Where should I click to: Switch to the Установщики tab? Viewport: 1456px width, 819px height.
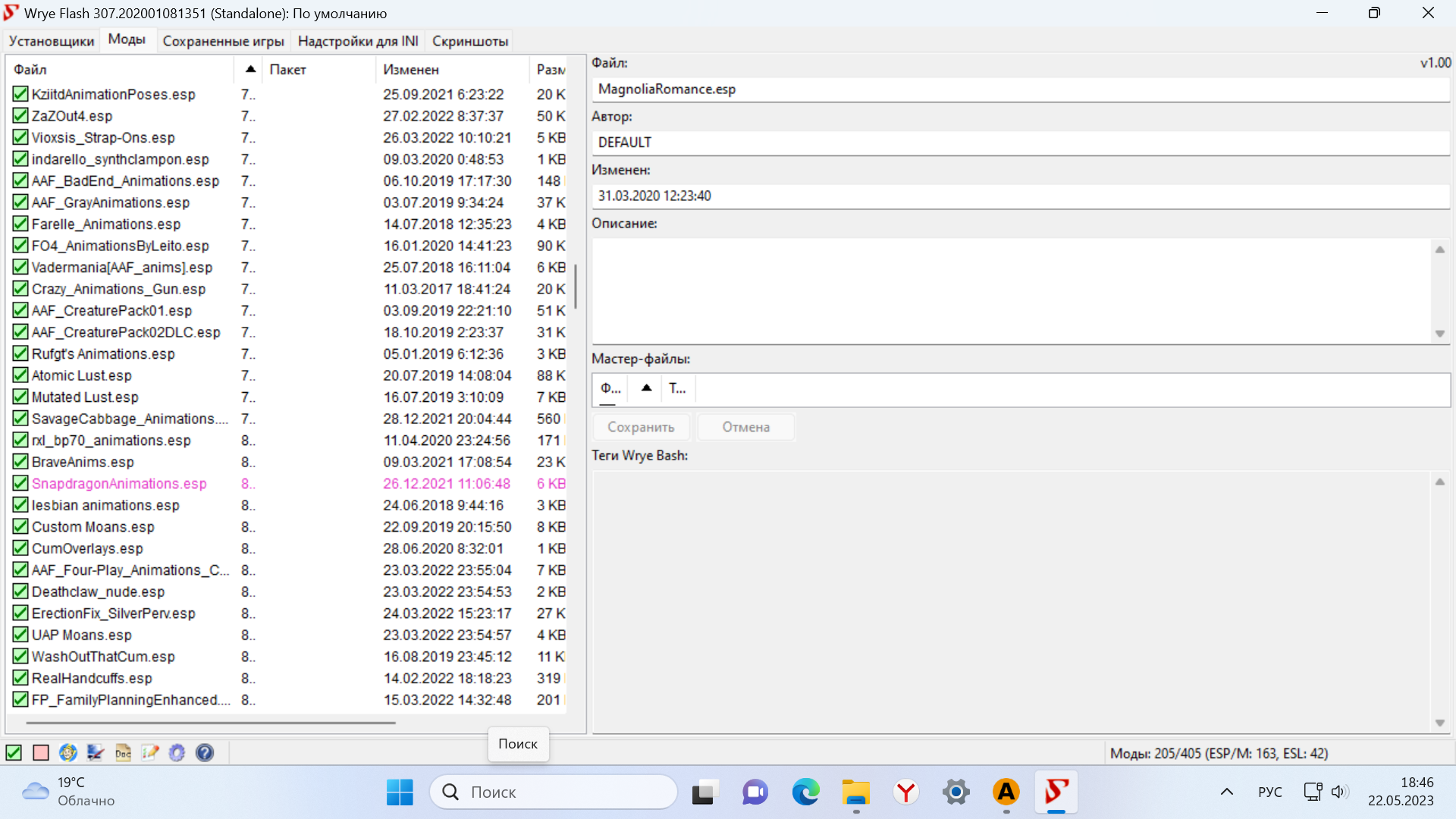pyautogui.click(x=52, y=41)
